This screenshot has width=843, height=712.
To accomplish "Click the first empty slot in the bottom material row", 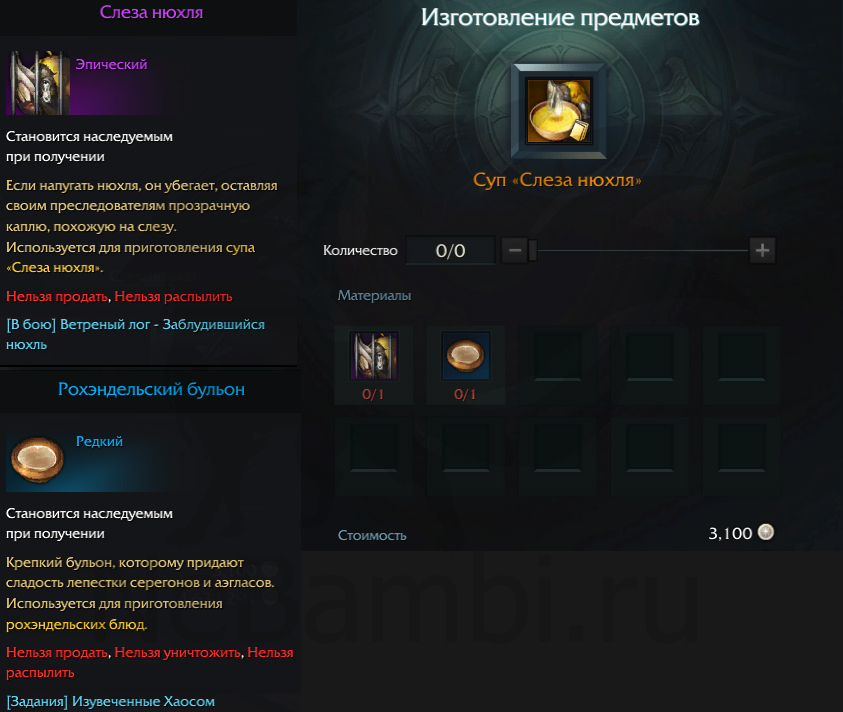I will point(374,447).
